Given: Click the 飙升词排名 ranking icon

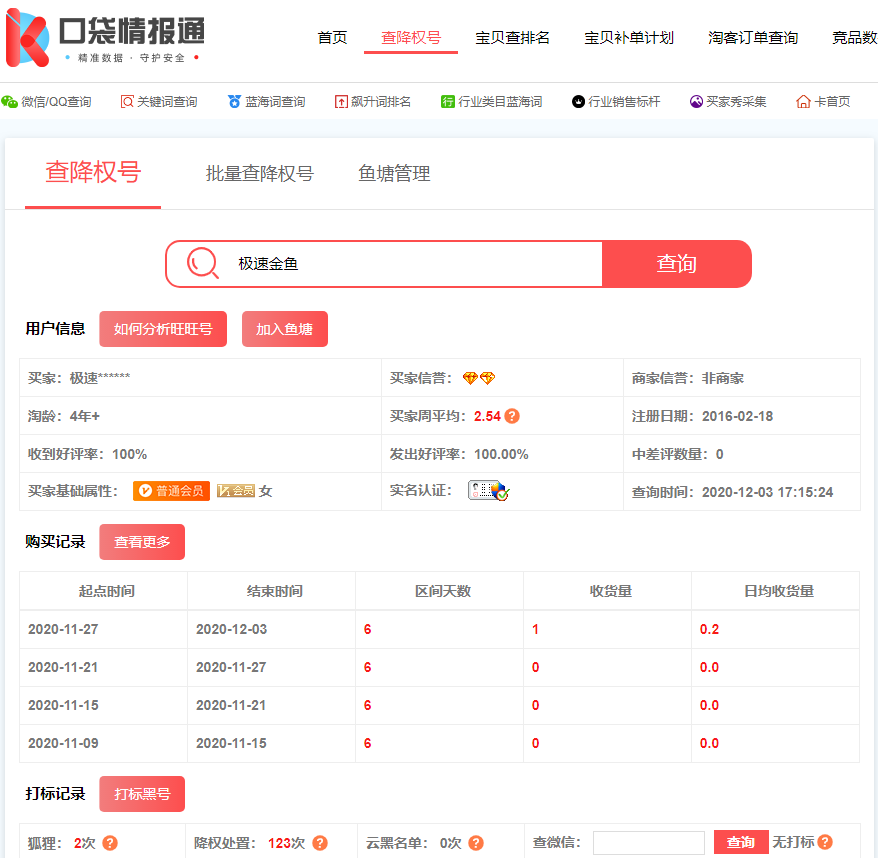Looking at the screenshot, I should 341,101.
